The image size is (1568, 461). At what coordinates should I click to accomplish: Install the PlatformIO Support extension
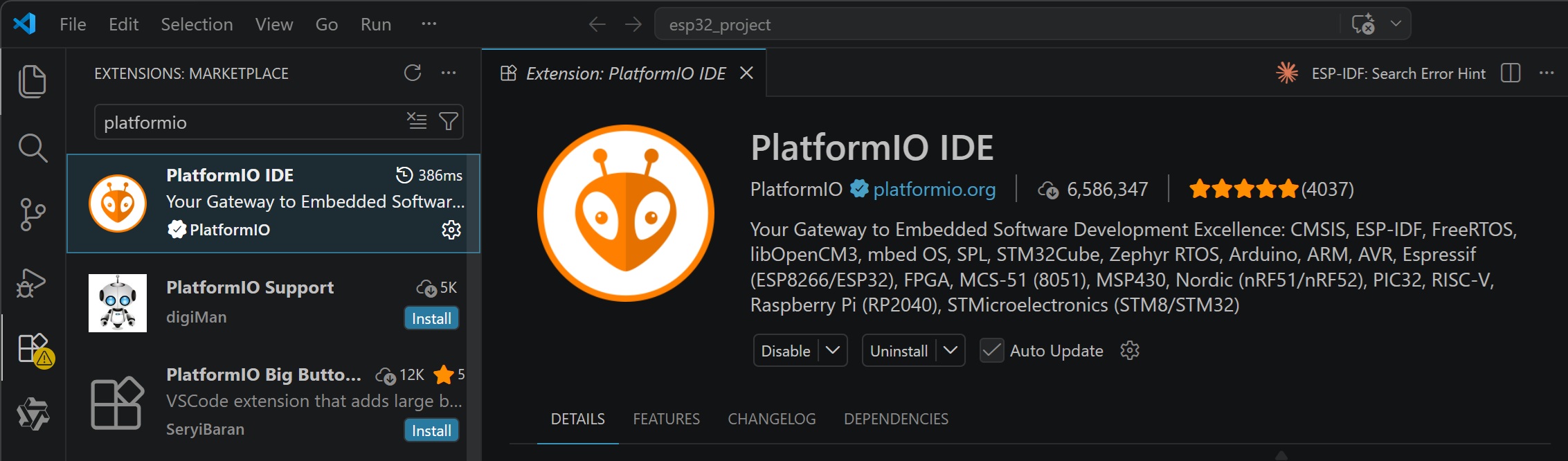click(x=431, y=318)
